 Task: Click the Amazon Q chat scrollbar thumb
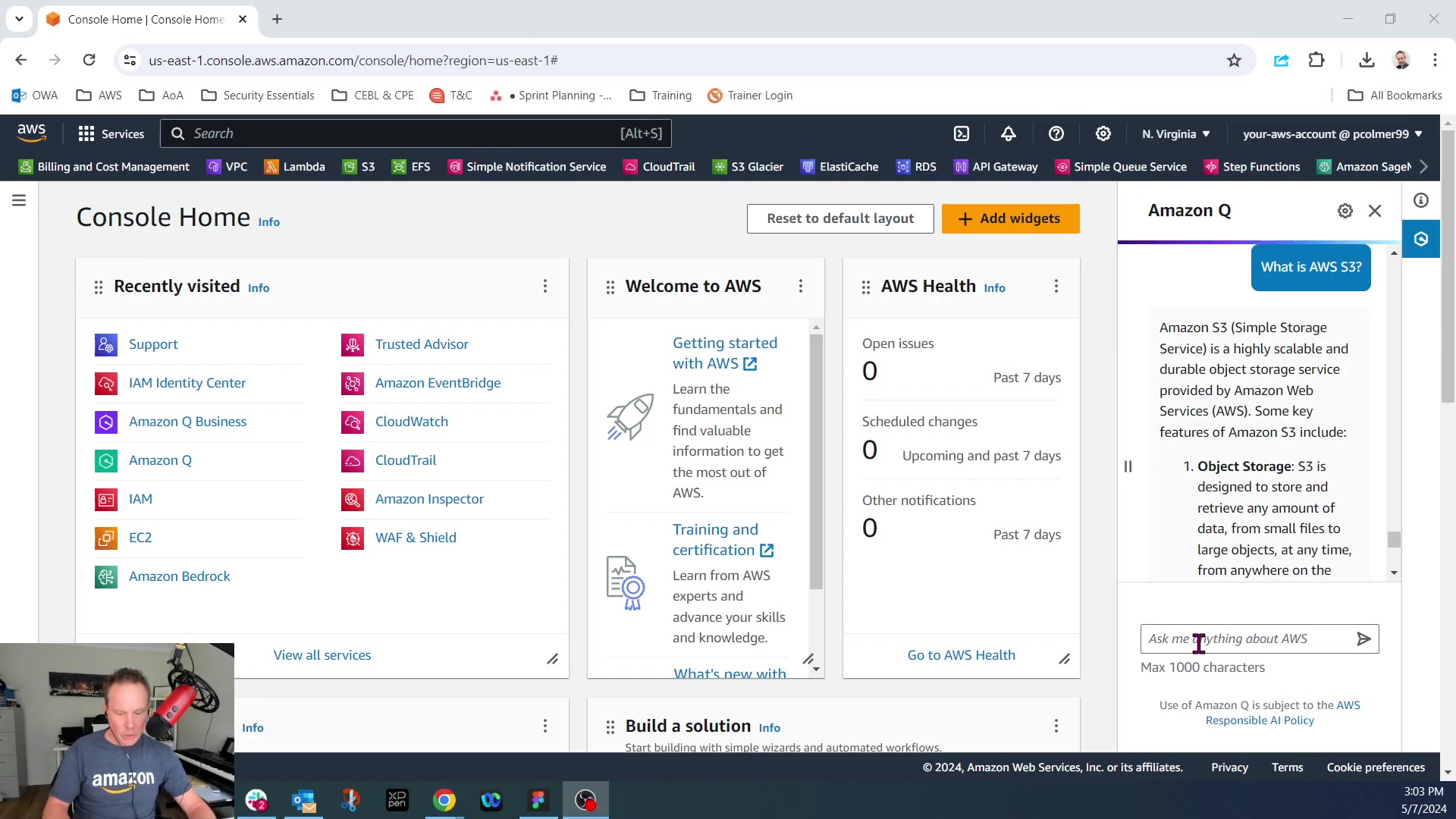click(x=1394, y=539)
